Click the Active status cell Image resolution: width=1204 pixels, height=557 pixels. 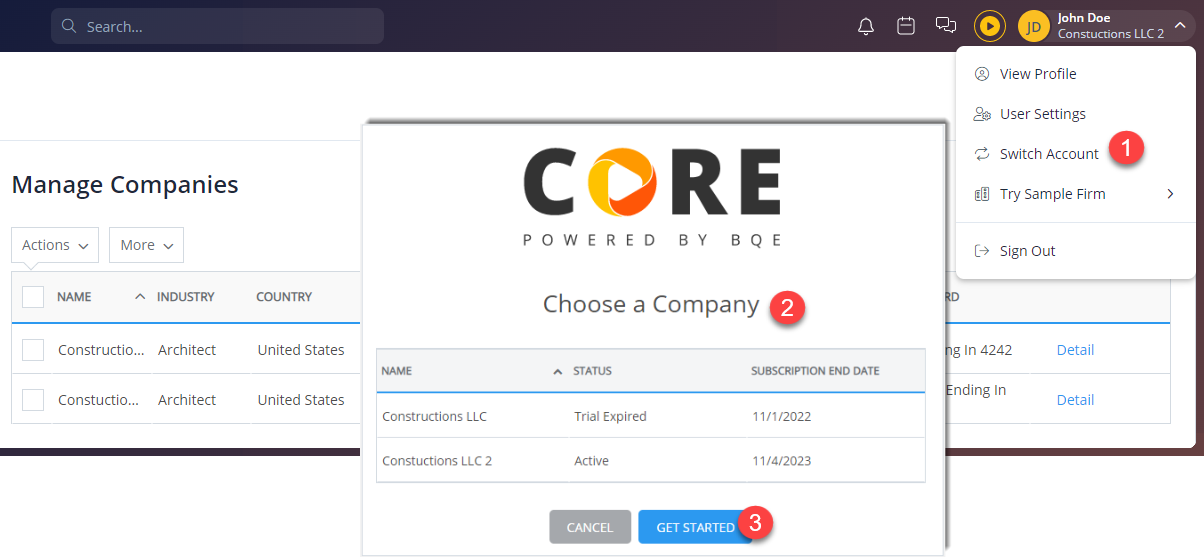point(591,461)
